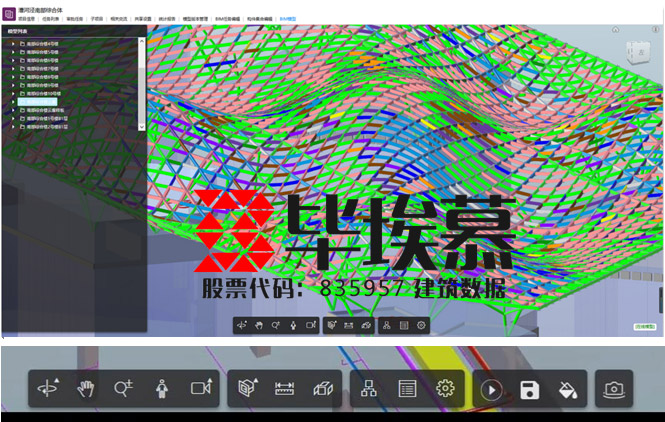
Task: Click the small zoom icon in viewer toolbar
Action: (276, 325)
